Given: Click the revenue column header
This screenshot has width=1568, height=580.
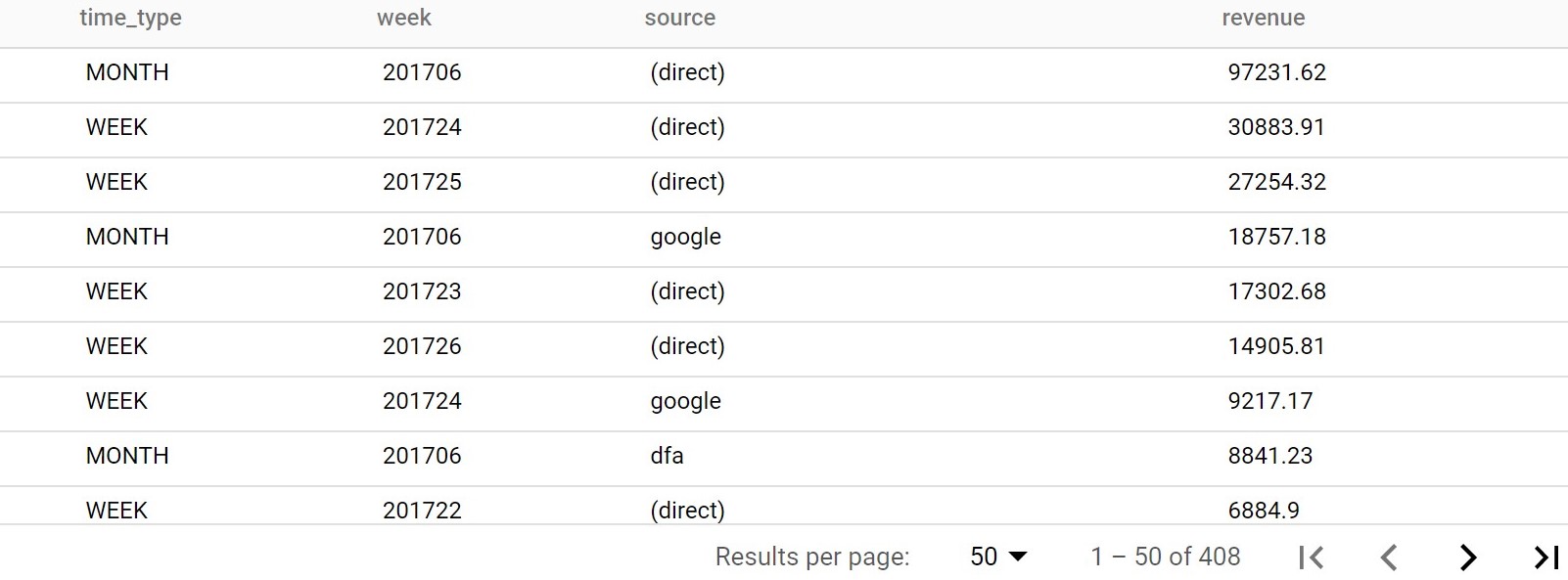Looking at the screenshot, I should [1264, 18].
